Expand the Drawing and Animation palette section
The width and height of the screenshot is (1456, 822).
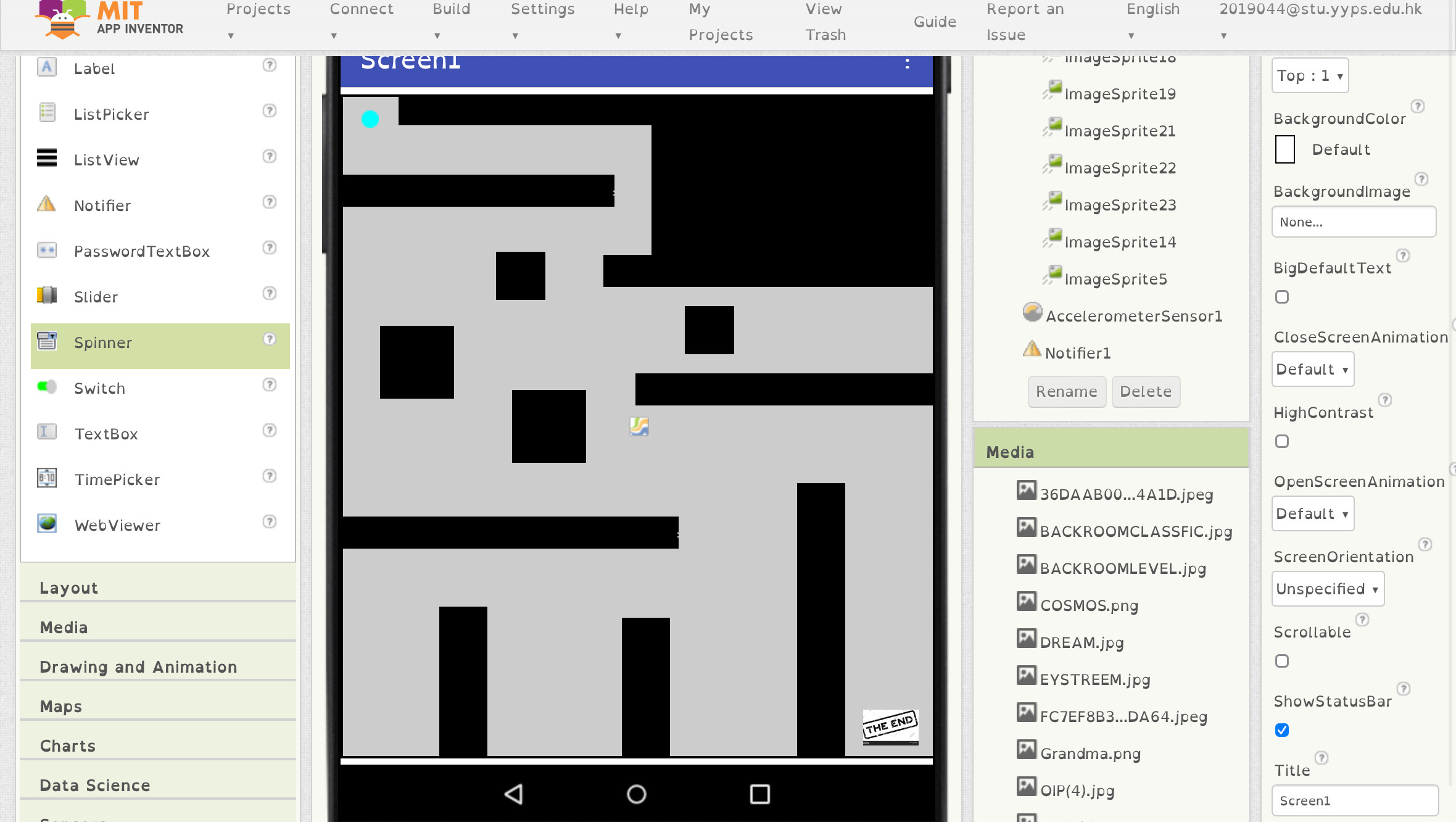click(138, 667)
